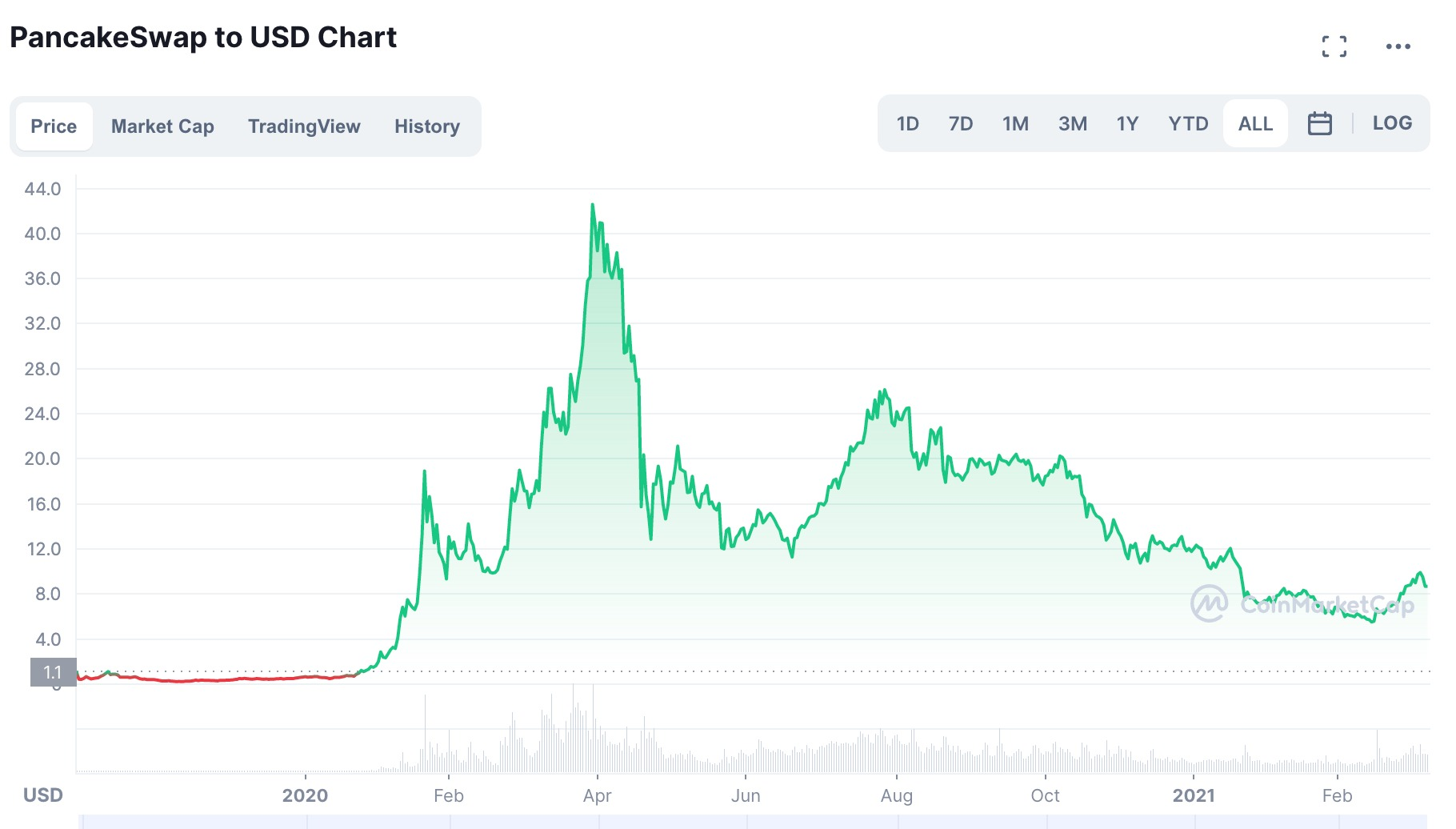Switch to the Price tab
Image resolution: width=1456 pixels, height=829 pixels.
pos(54,126)
